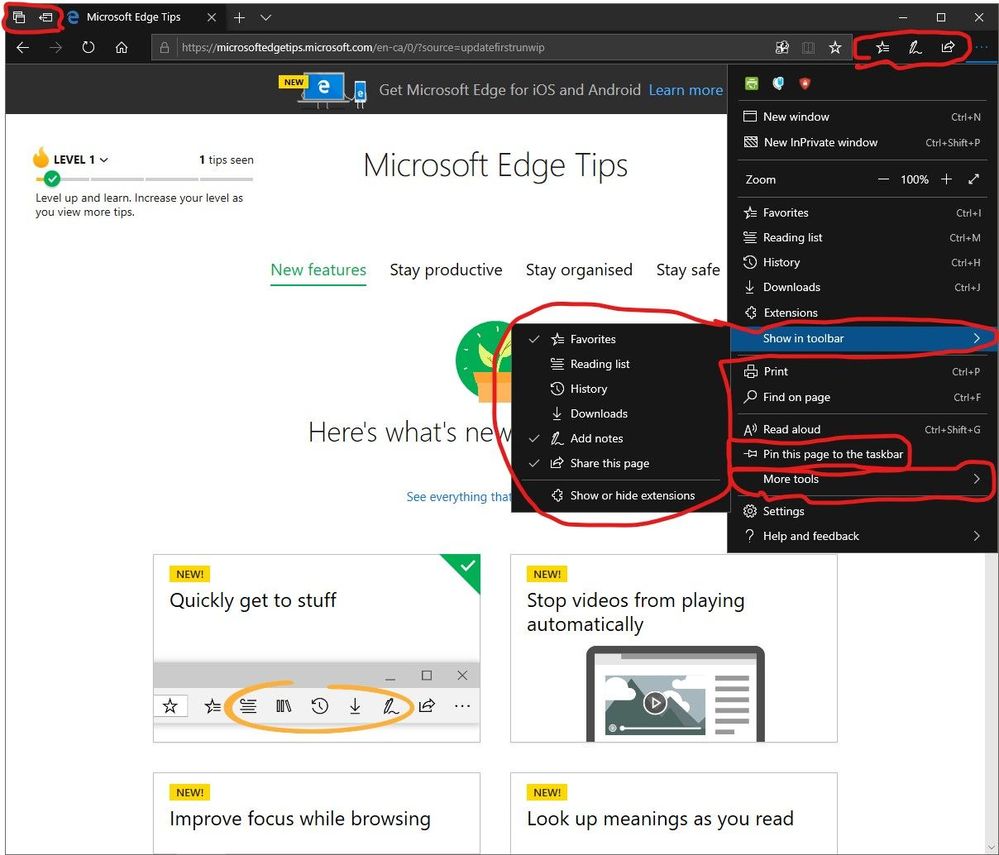Go back to previous page

click(x=23, y=47)
